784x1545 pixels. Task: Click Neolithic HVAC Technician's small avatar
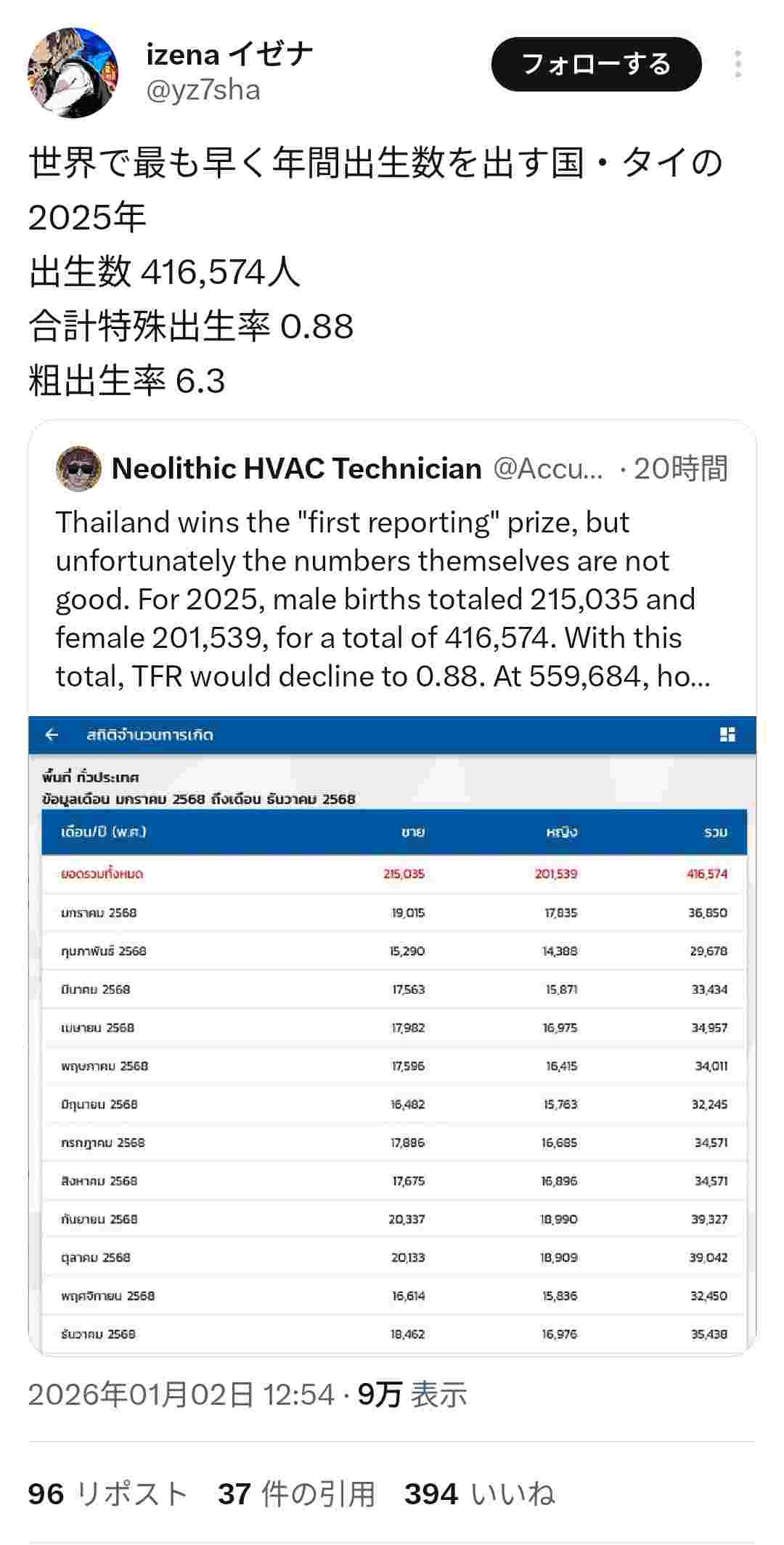click(78, 469)
